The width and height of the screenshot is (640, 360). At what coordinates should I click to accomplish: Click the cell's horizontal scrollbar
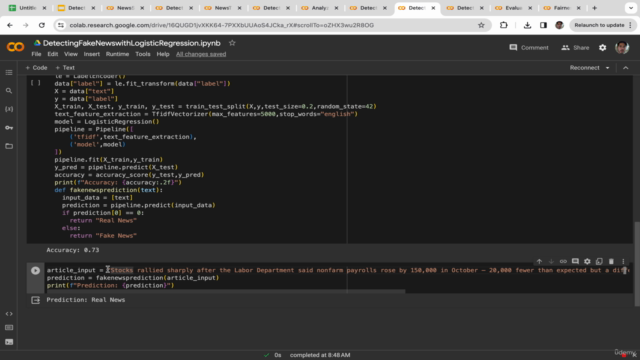226,291
